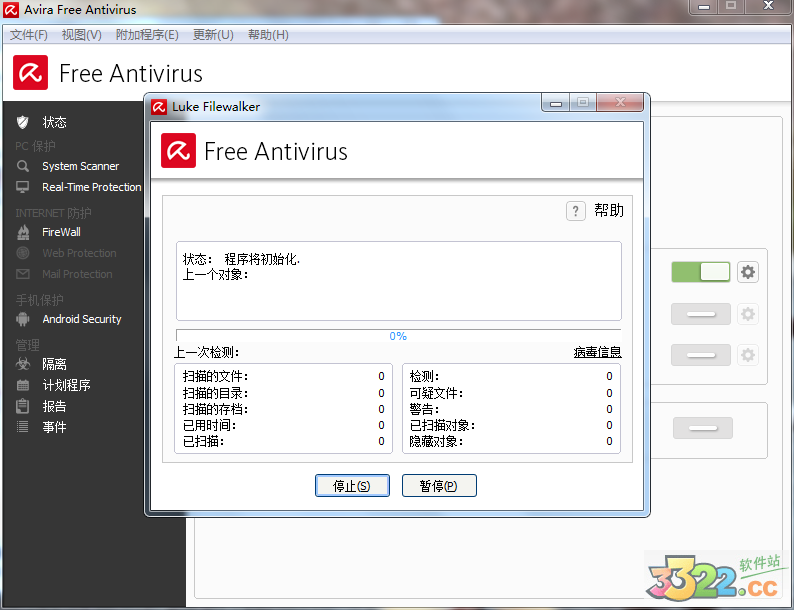794x610 pixels.
Task: Click the Avira Free Antivirus title bar icon
Action: tap(11, 10)
